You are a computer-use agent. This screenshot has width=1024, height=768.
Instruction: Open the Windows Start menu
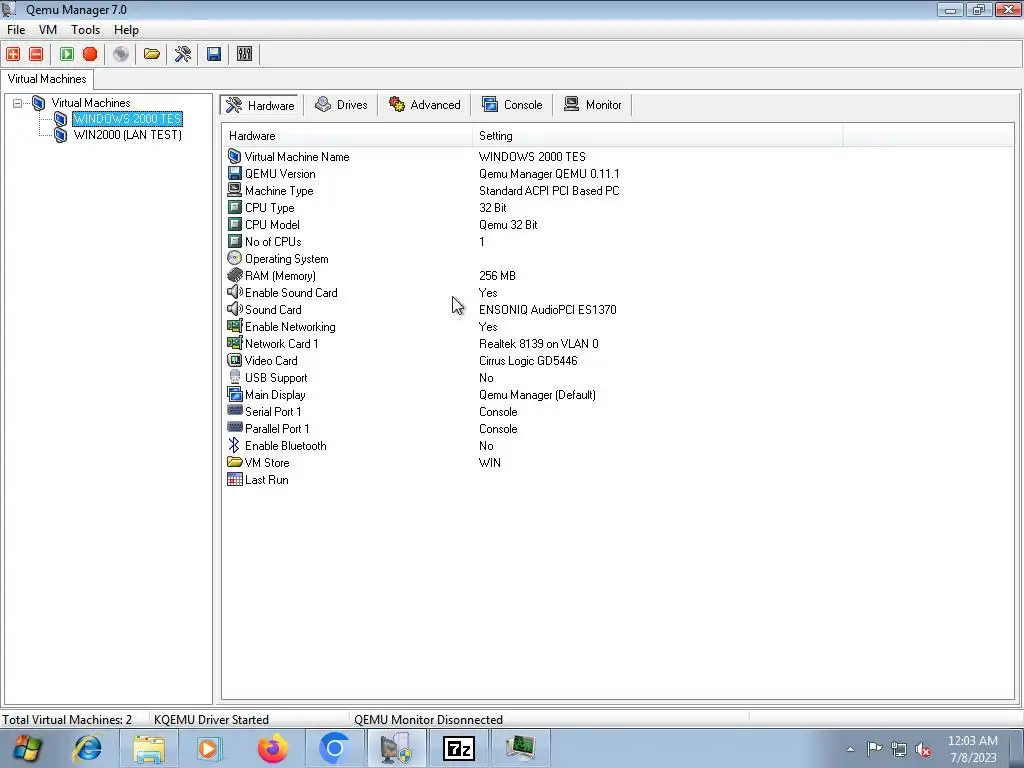pyautogui.click(x=26, y=748)
